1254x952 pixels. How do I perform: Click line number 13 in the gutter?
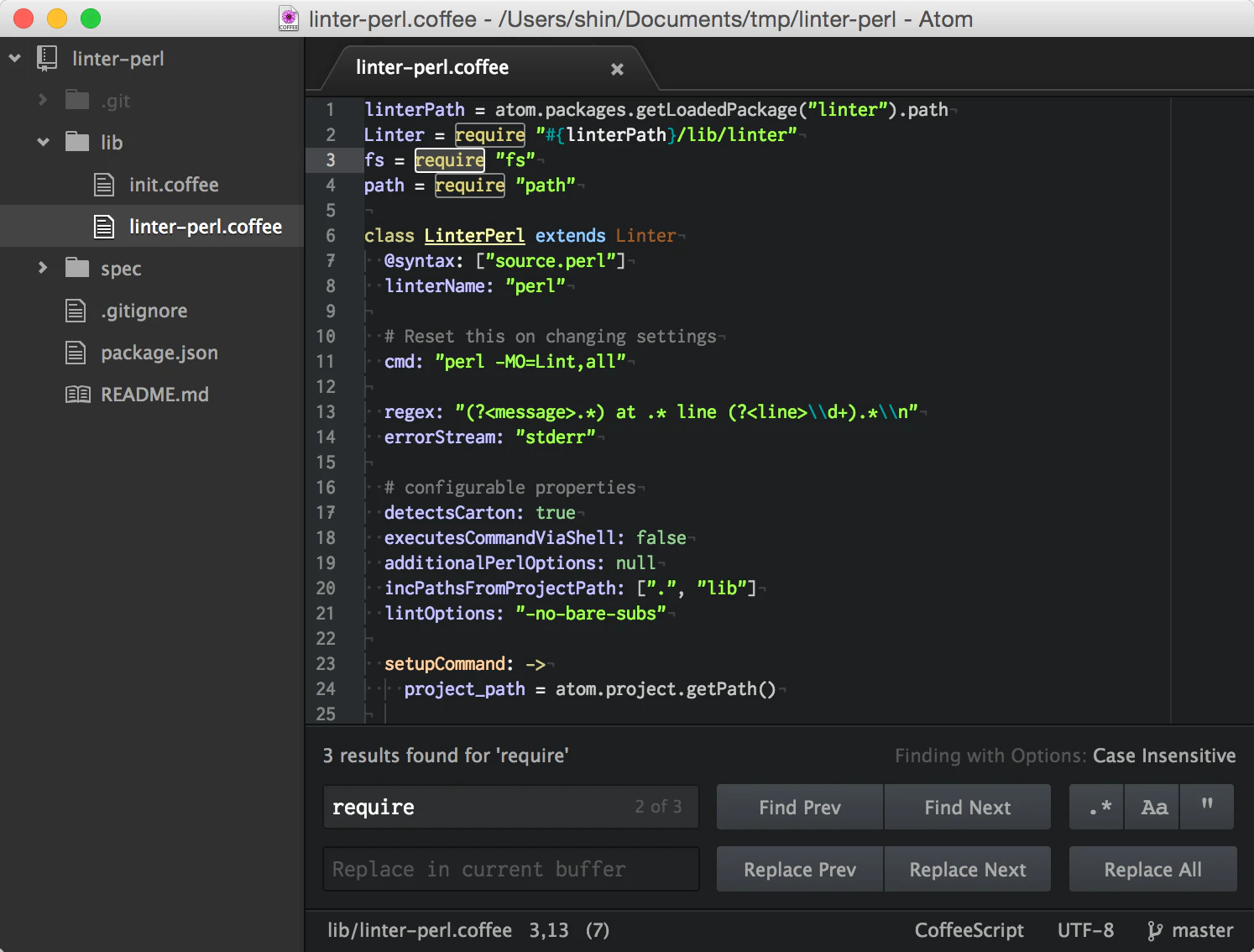click(326, 411)
